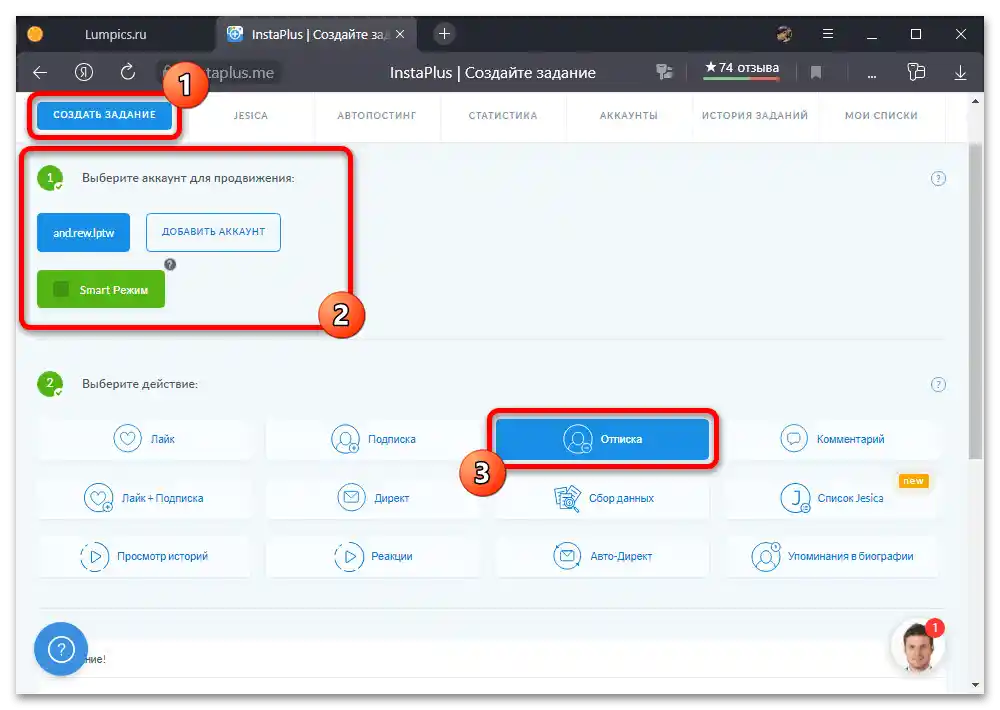Click the address bar showing instaplus.me
This screenshot has width=1000, height=710.
point(219,73)
